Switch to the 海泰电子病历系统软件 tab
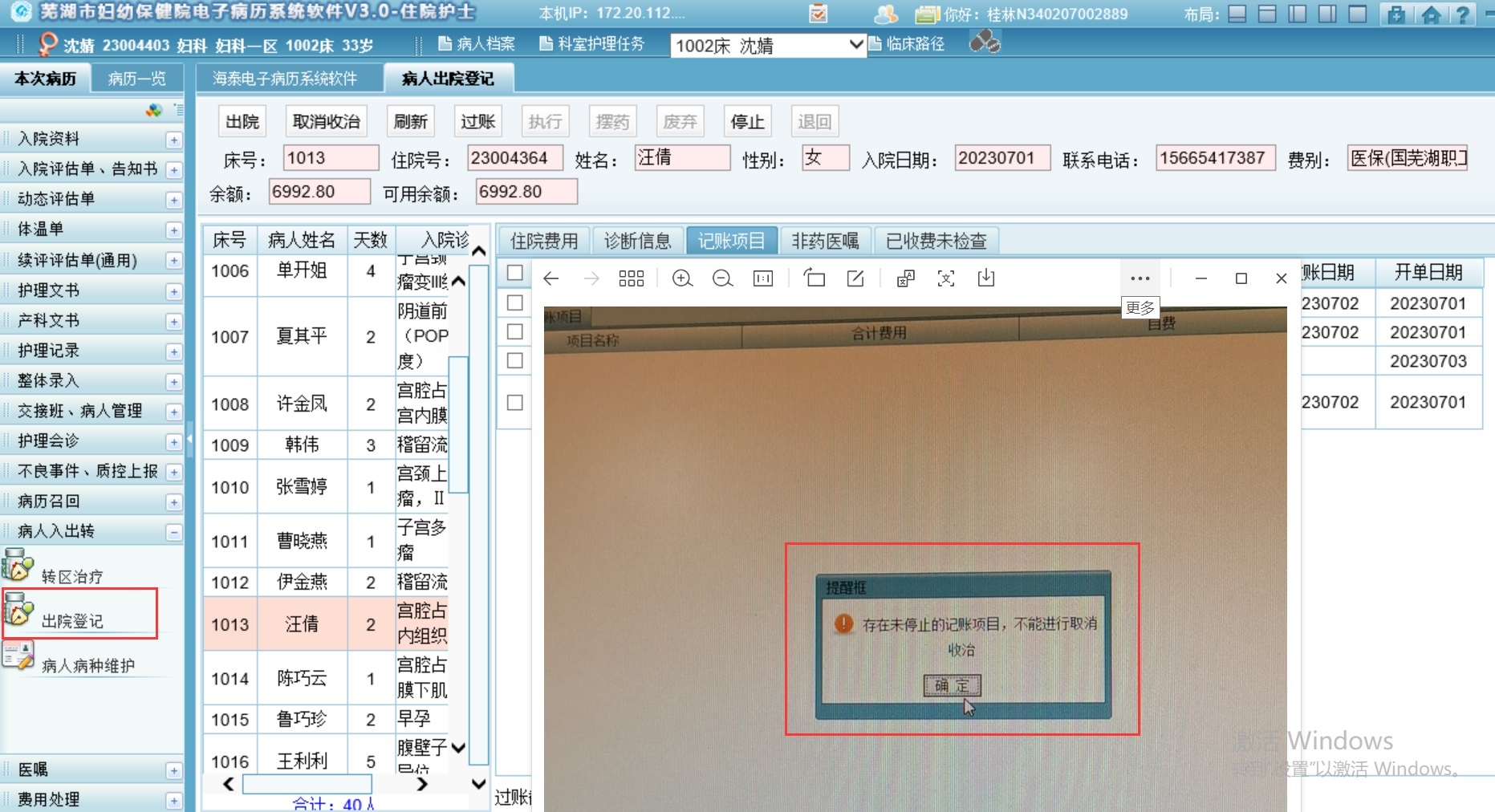 [x=285, y=79]
